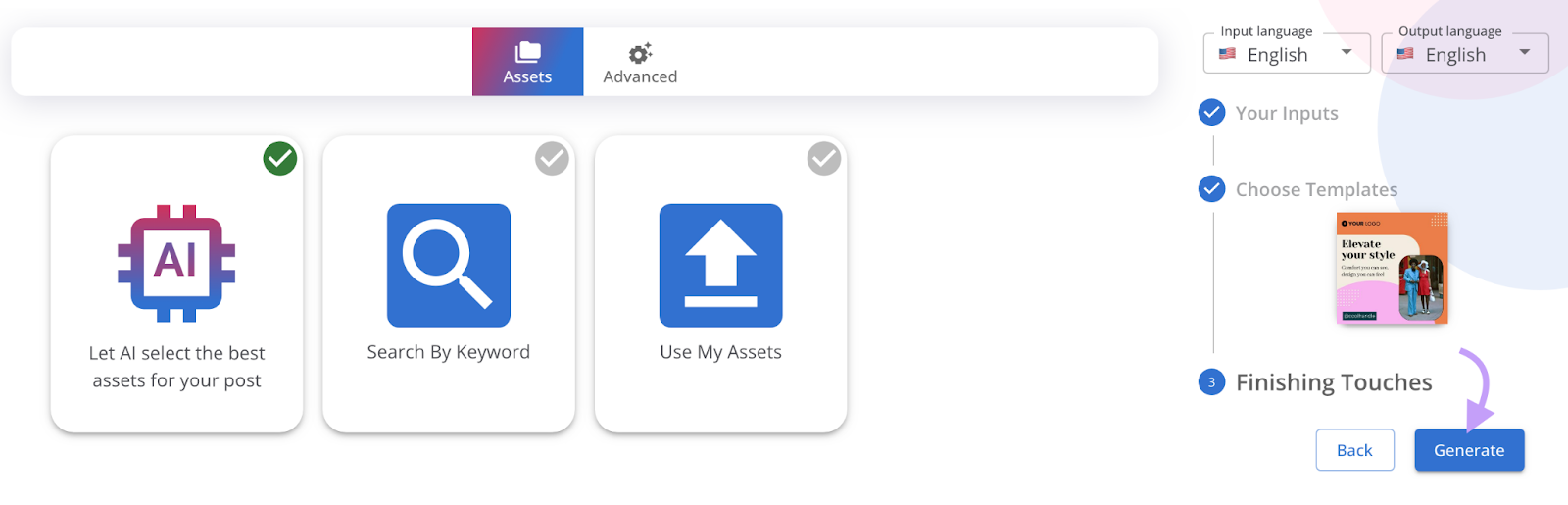Click the Assets folder icon

pos(528,52)
